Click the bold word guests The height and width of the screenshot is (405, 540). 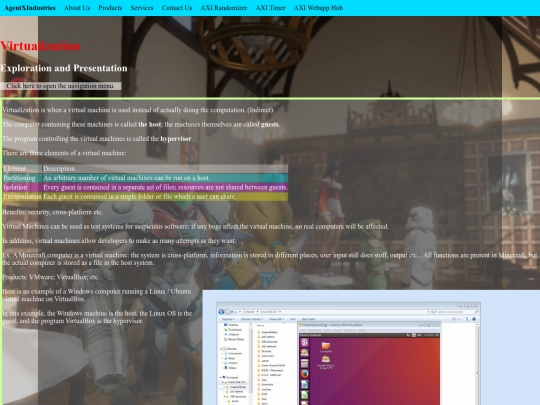(270, 124)
